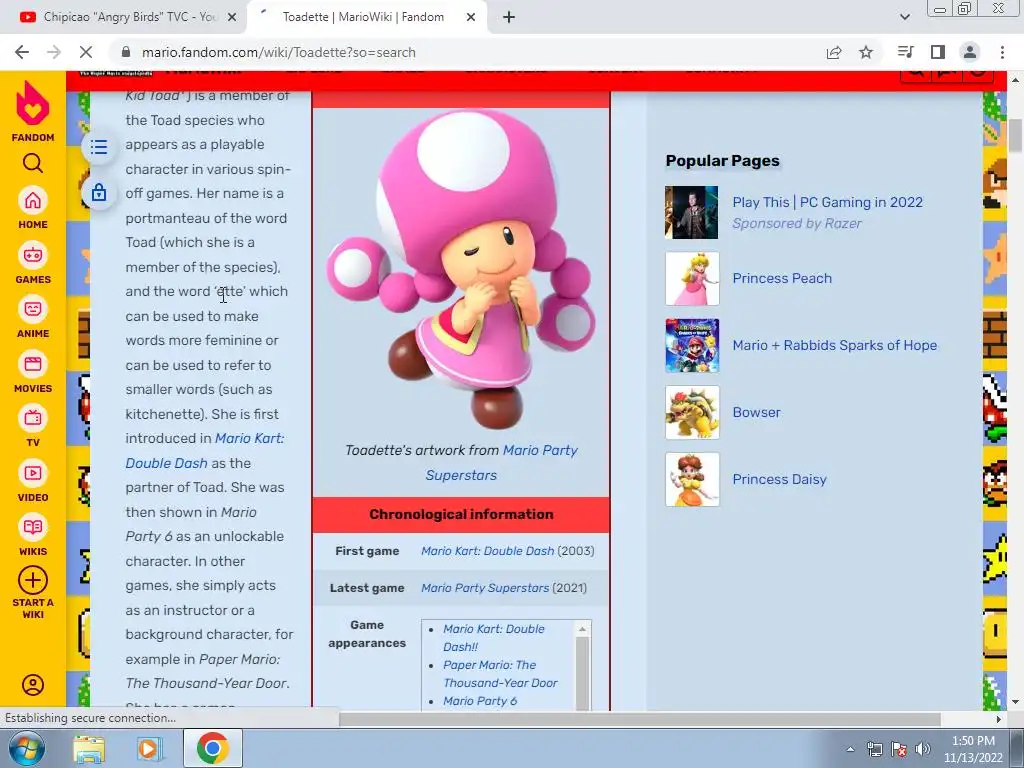This screenshot has height=768, width=1024.
Task: Open user profile icon in Fandom sidebar
Action: click(33, 684)
